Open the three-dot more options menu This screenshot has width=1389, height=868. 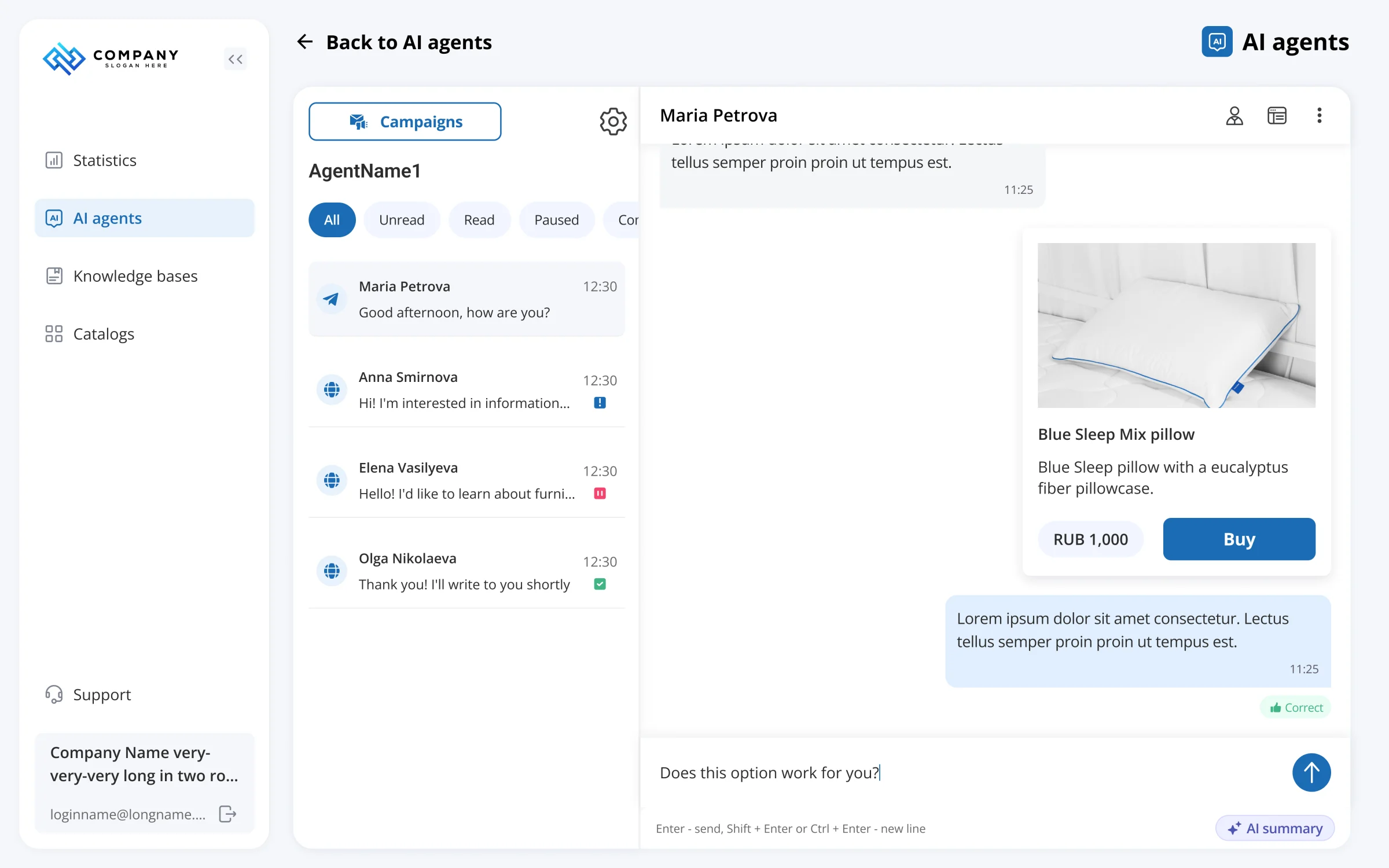[1319, 116]
